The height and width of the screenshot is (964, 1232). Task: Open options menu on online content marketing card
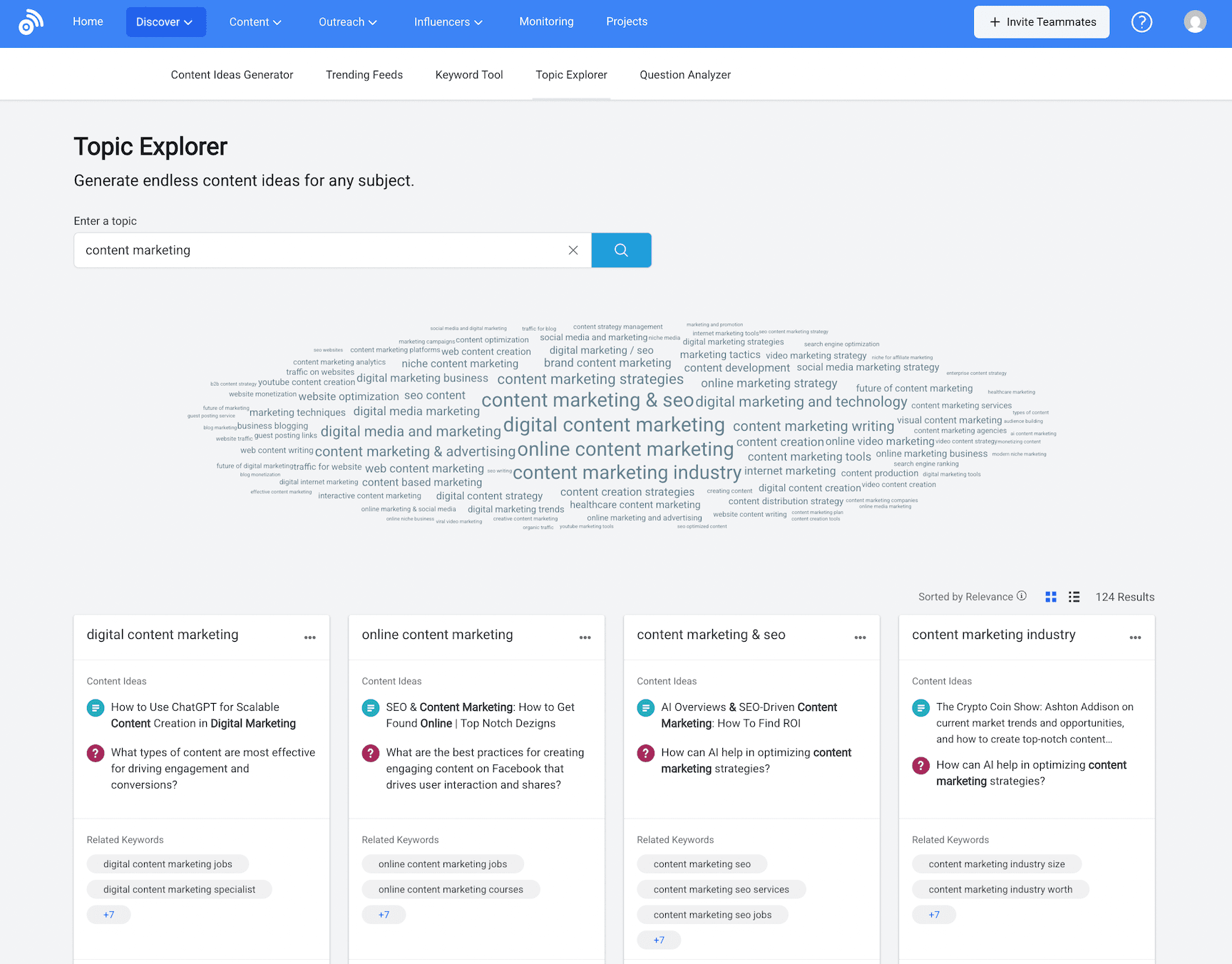click(x=585, y=637)
